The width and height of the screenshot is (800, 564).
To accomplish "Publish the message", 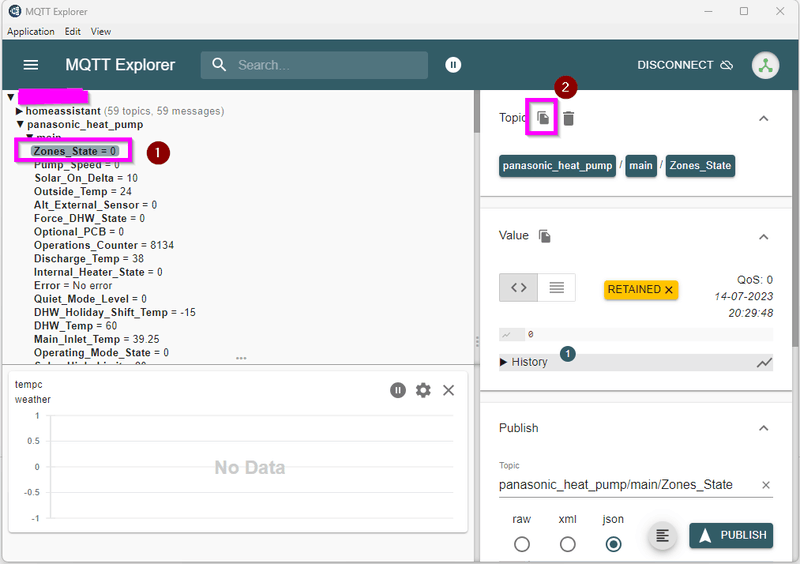I will coord(731,535).
